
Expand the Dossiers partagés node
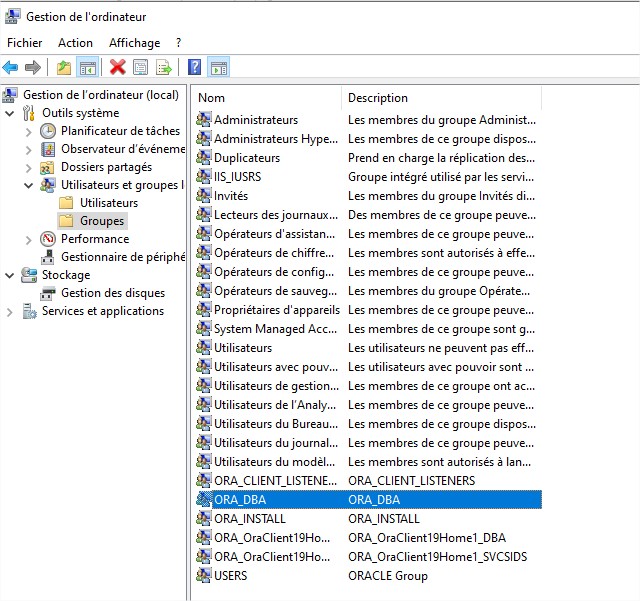coord(28,168)
